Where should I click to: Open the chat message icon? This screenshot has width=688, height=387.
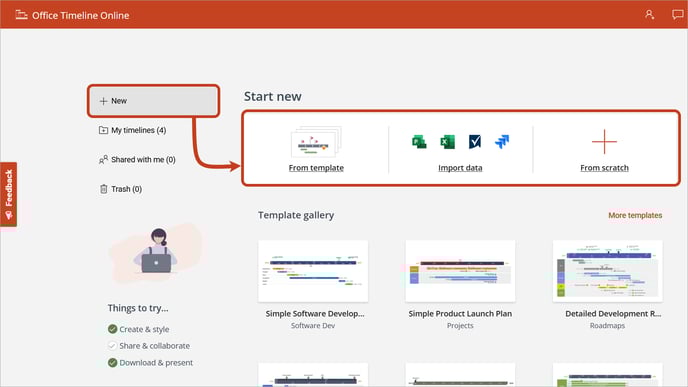pyautogui.click(x=677, y=15)
